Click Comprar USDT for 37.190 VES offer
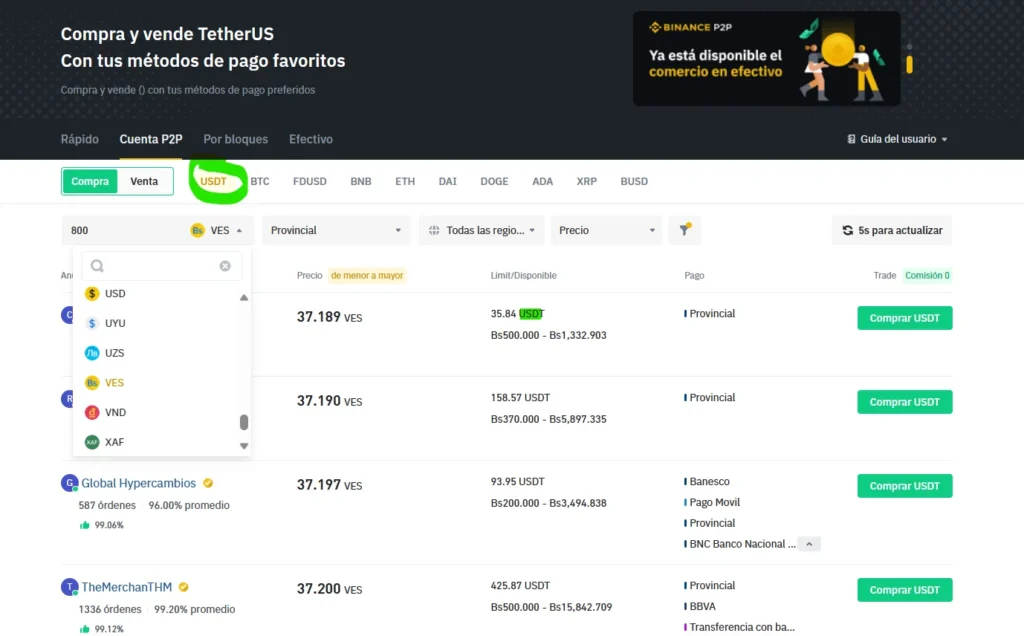 point(904,402)
